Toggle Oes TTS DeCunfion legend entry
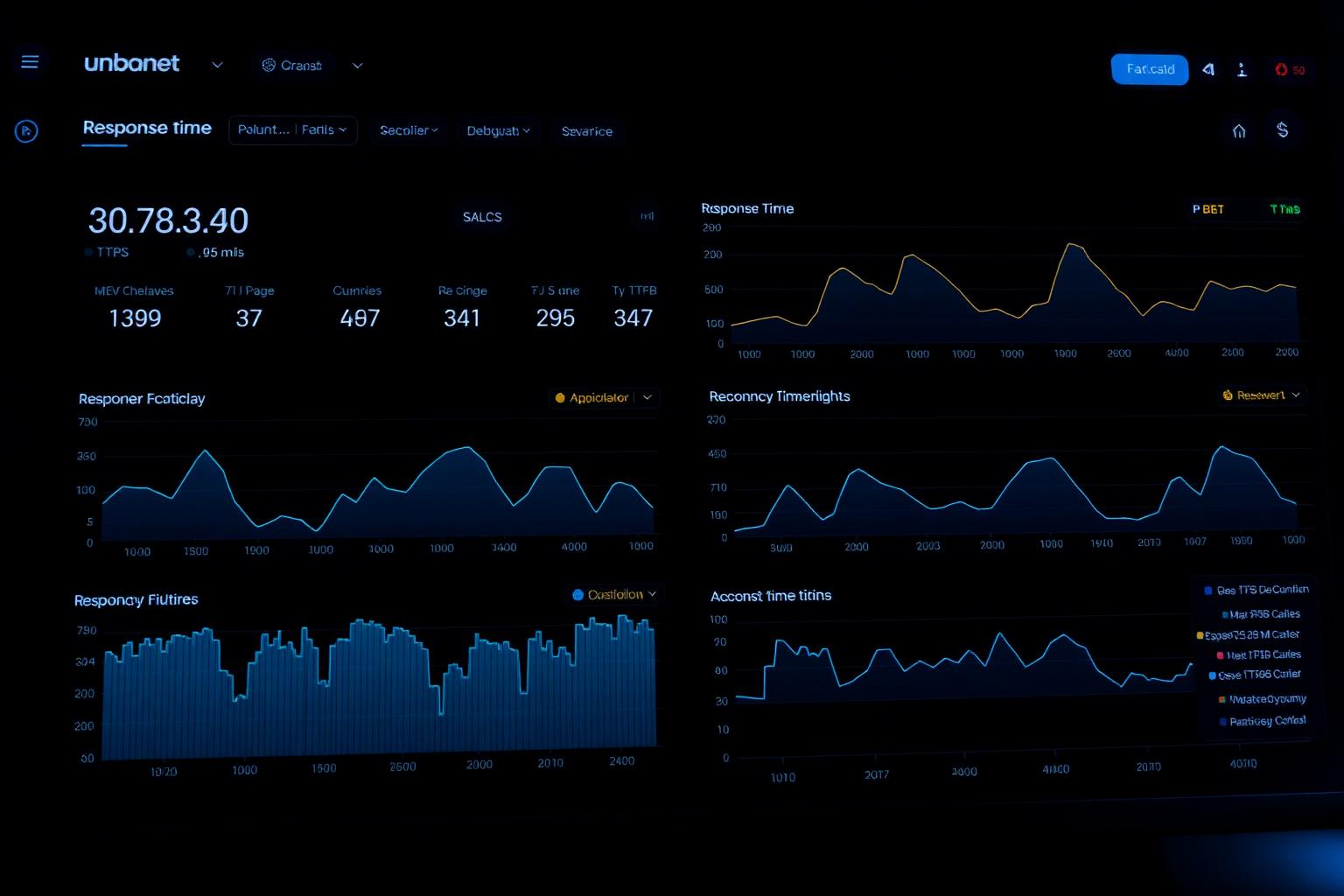Viewport: 1344px width, 896px height. point(1256,591)
